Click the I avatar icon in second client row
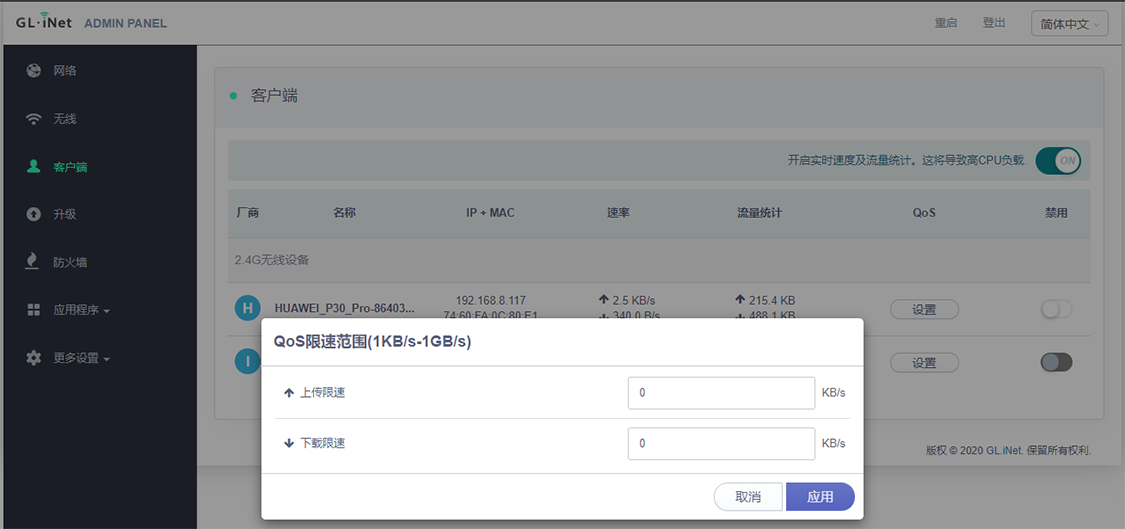The width and height of the screenshot is (1125, 529). [x=248, y=361]
